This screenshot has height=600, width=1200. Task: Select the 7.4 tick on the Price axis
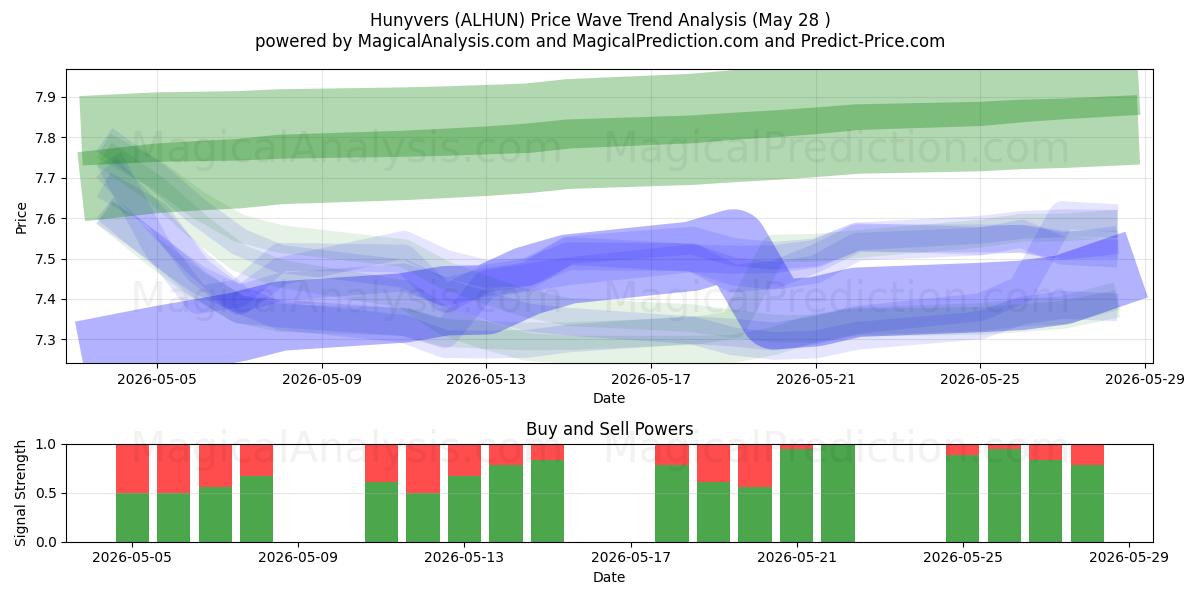click(x=44, y=300)
